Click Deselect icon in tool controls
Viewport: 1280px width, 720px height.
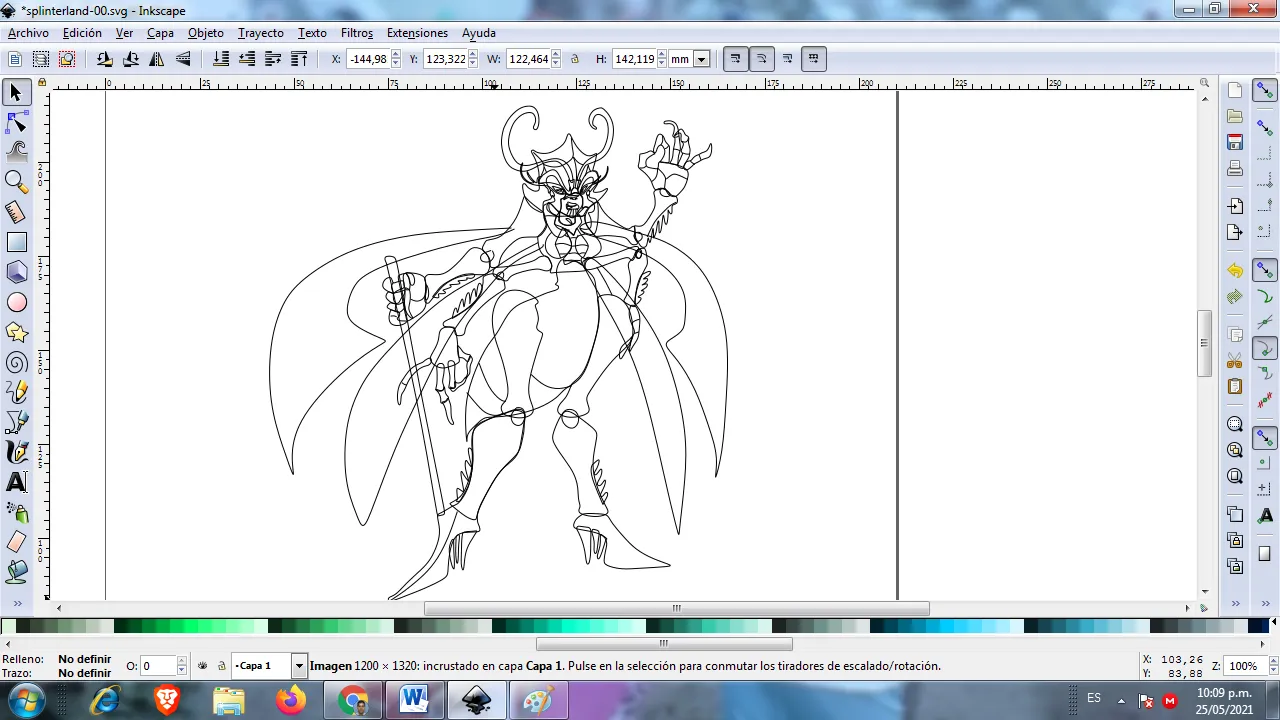pyautogui.click(x=67, y=59)
